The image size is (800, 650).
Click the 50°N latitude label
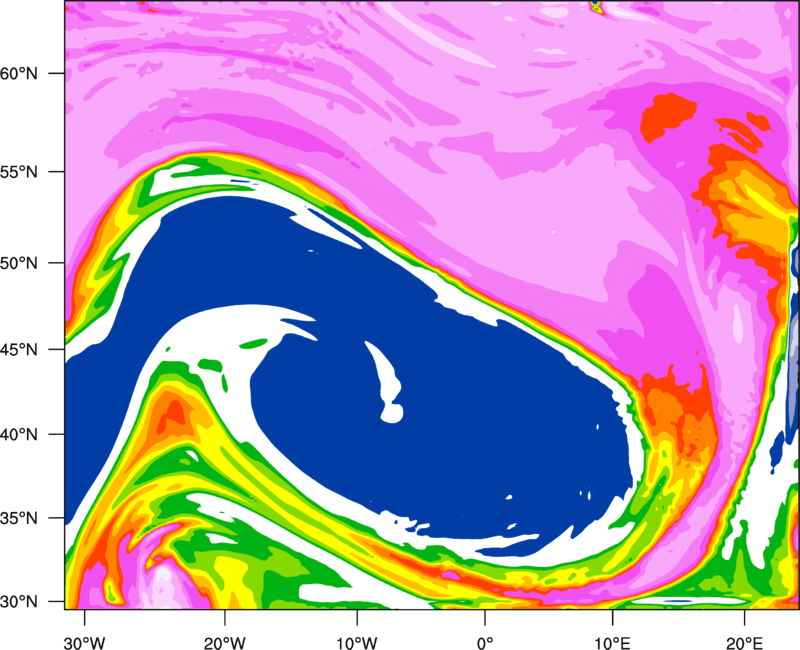[19, 264]
